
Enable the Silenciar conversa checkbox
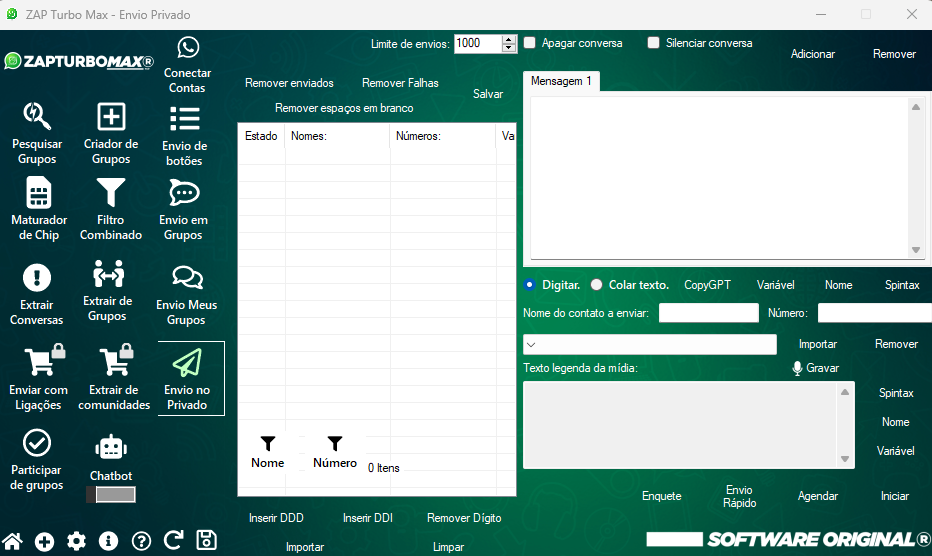(x=654, y=43)
